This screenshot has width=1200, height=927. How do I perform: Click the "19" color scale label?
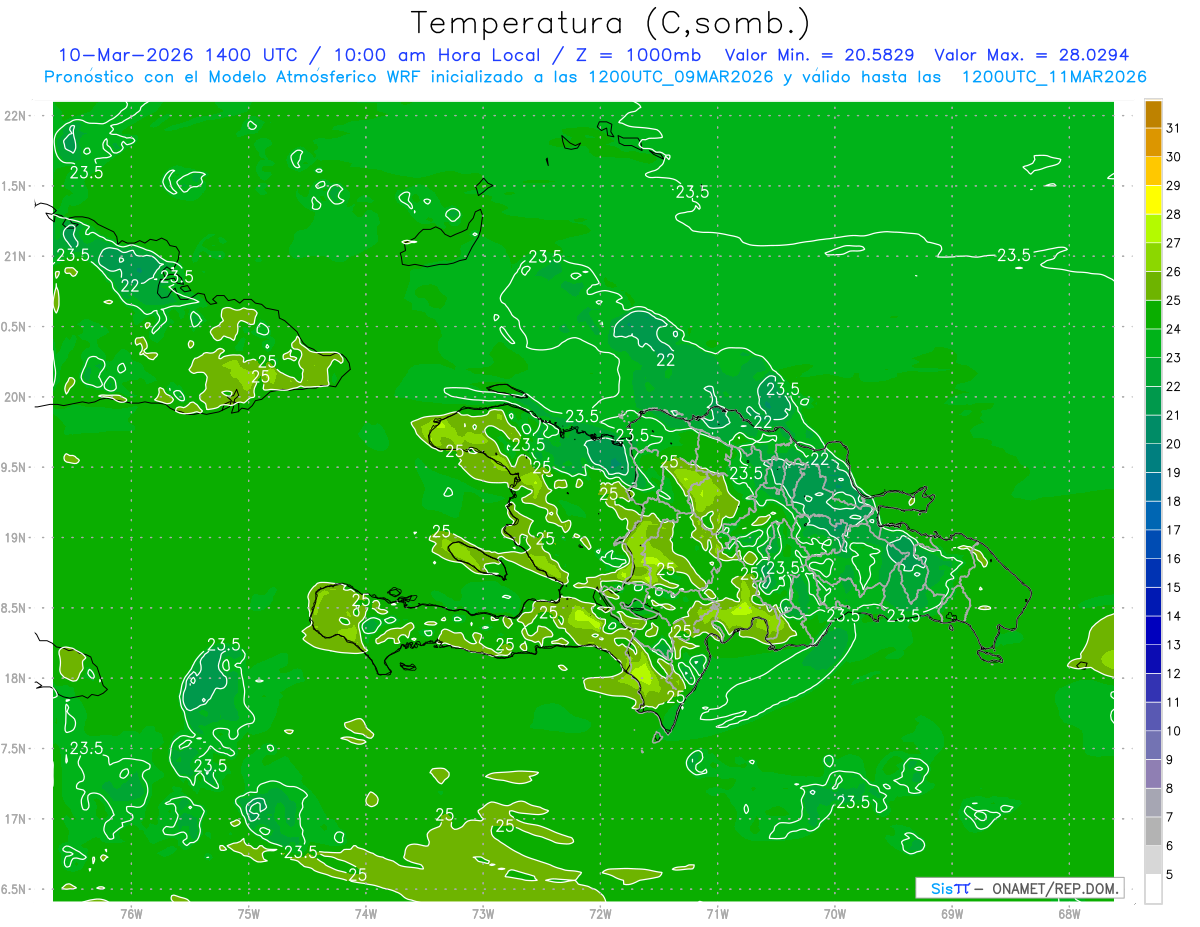(x=1174, y=473)
